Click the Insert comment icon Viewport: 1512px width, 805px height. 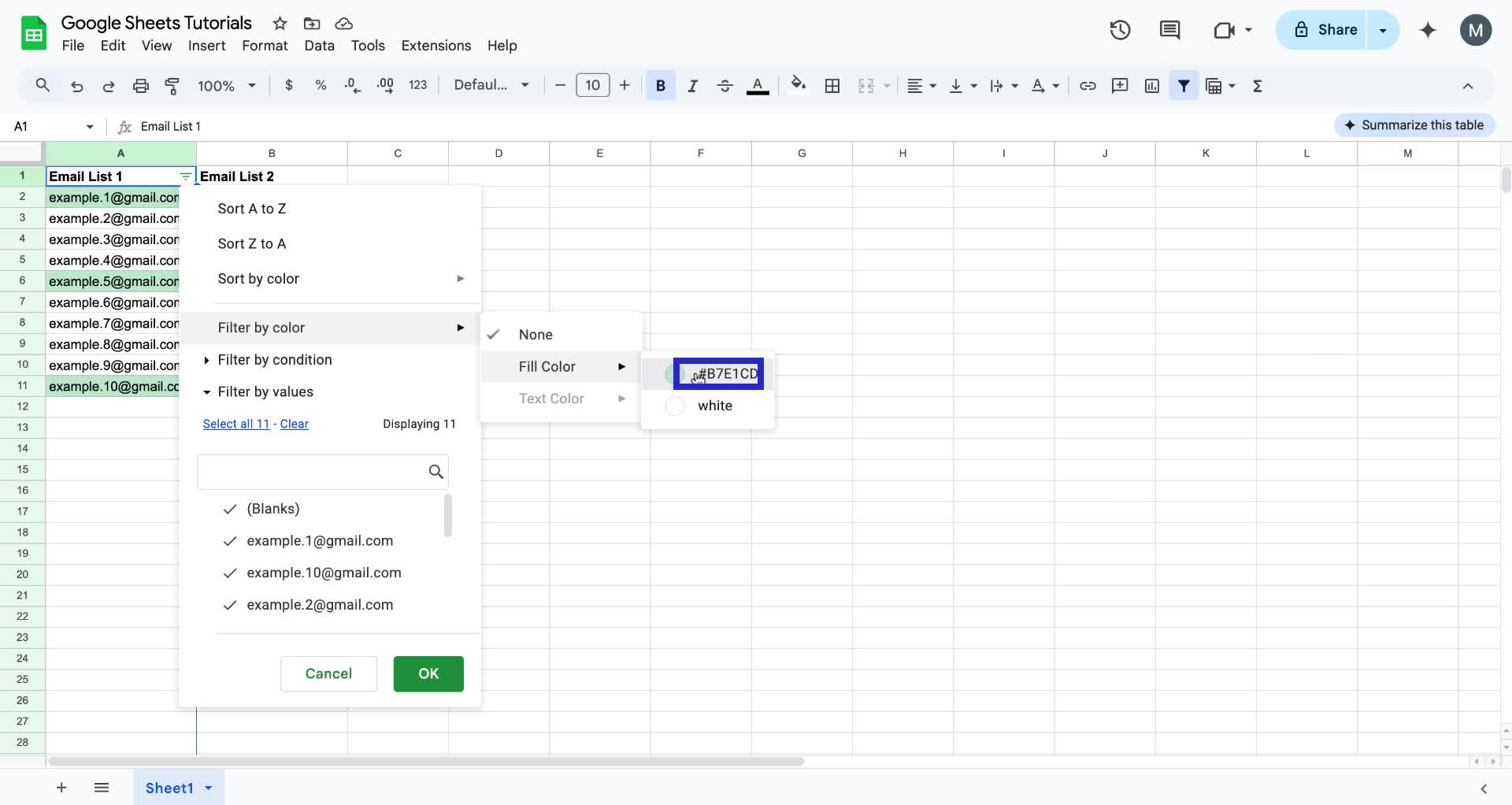(x=1120, y=86)
